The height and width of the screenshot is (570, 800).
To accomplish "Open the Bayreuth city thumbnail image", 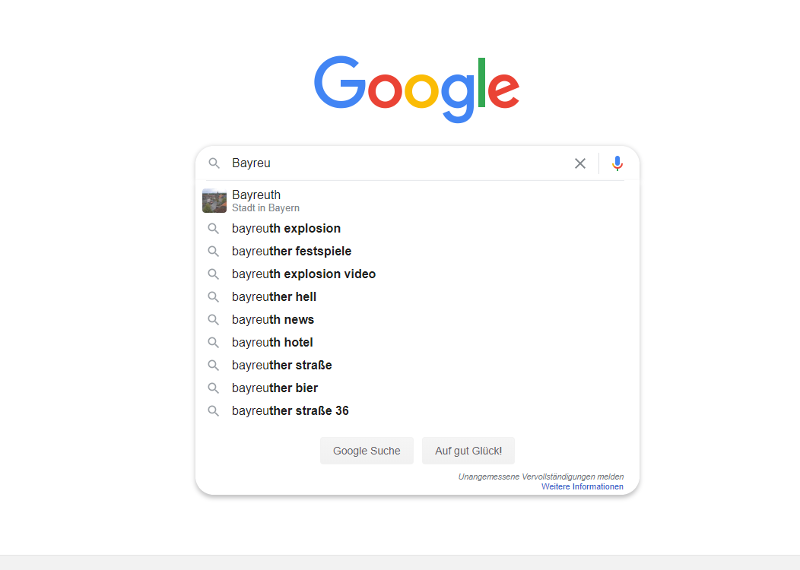I will click(x=214, y=200).
